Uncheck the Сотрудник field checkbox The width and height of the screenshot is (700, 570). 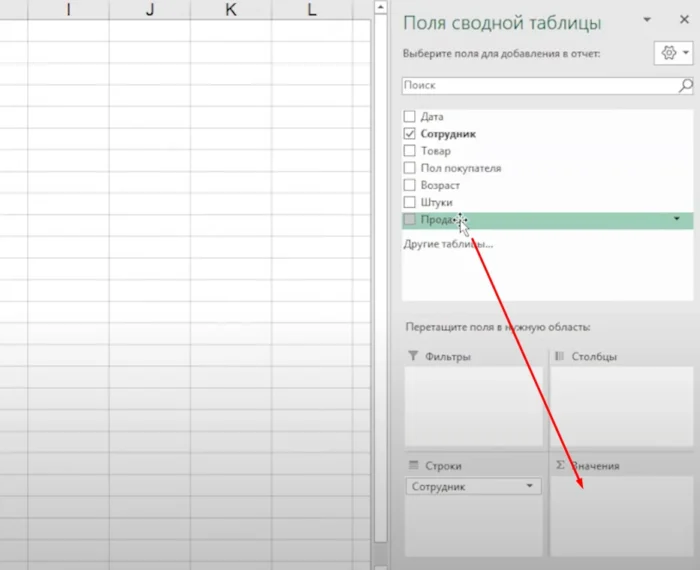[409, 134]
